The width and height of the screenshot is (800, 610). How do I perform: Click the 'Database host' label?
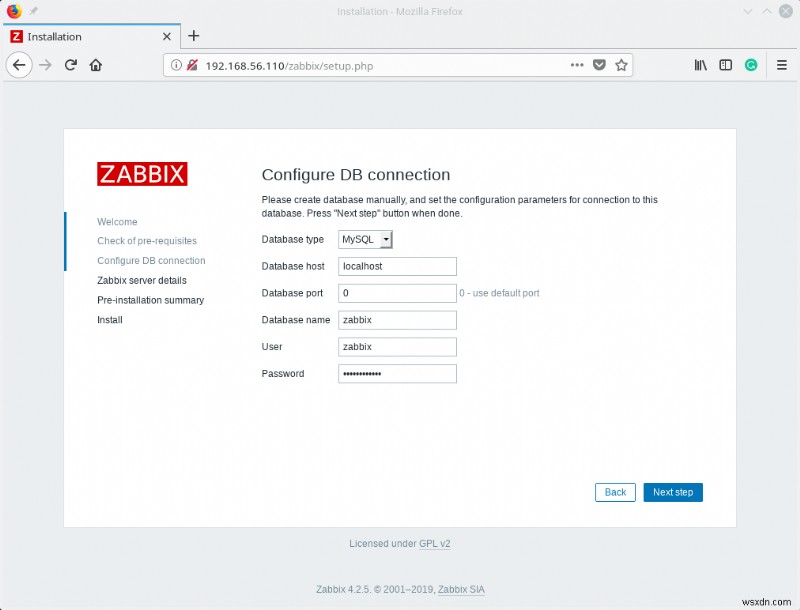click(x=293, y=266)
